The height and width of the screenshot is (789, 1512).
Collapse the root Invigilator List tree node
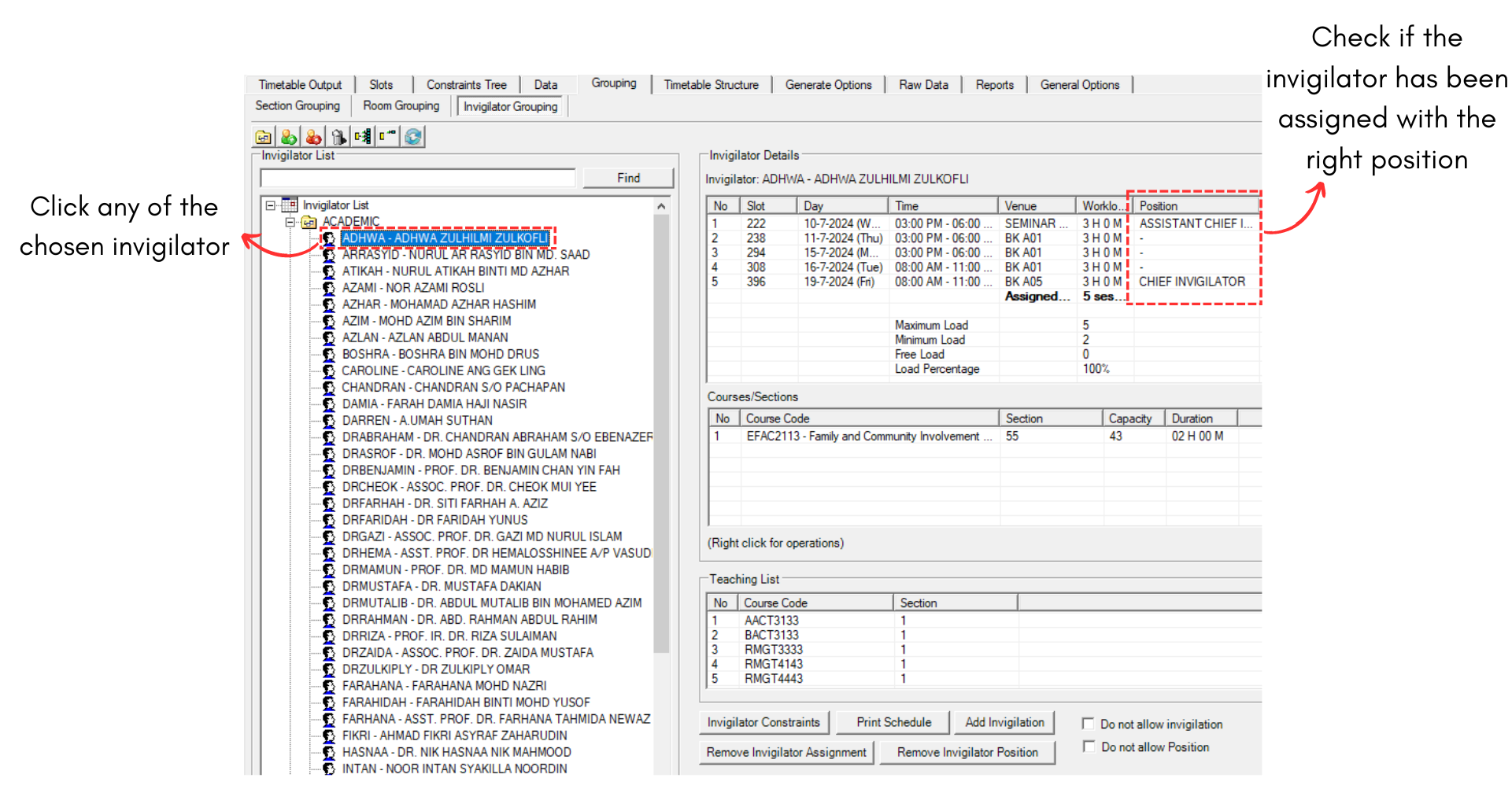(271, 205)
